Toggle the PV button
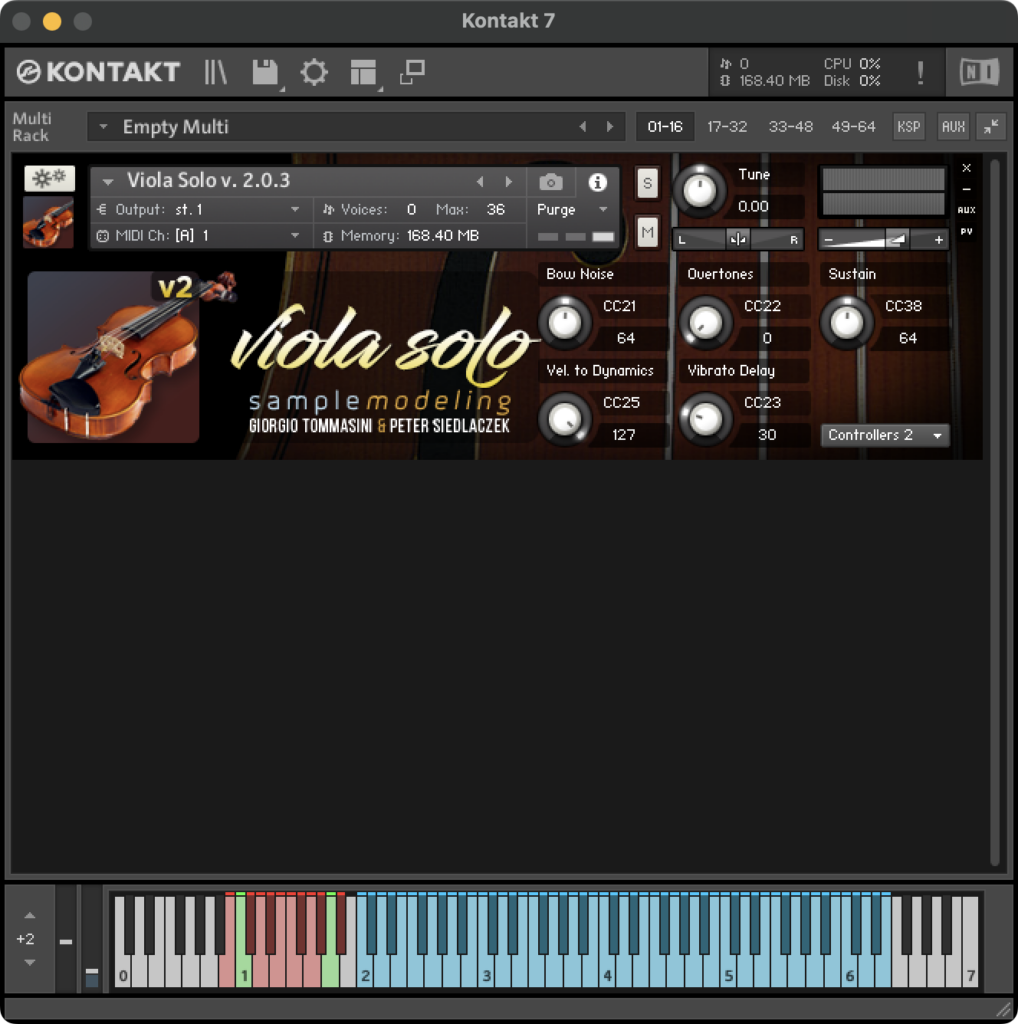This screenshot has width=1018, height=1024. click(x=966, y=231)
